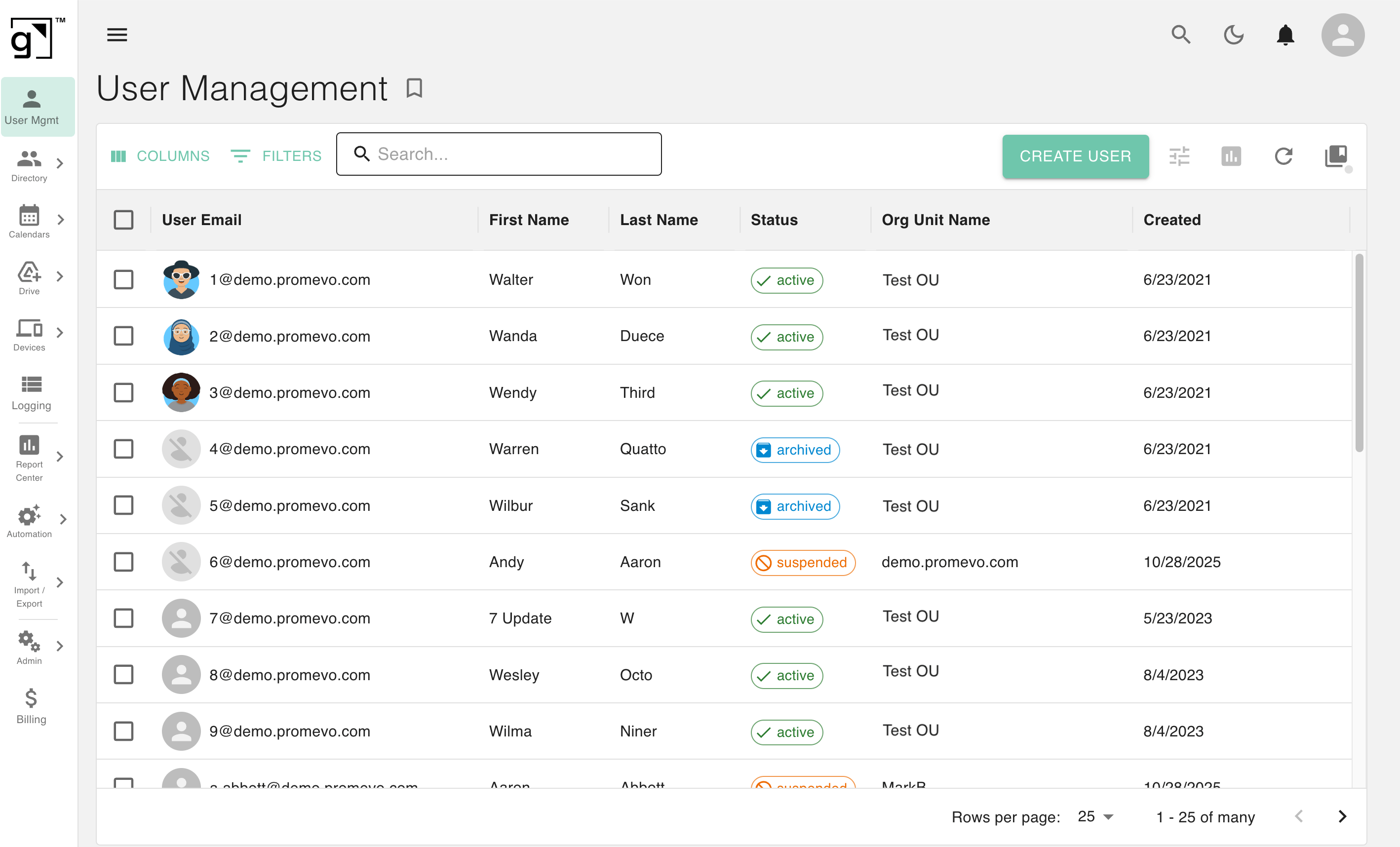
Task: Check the 7@demo.promevo.com row checkbox
Action: (x=123, y=618)
